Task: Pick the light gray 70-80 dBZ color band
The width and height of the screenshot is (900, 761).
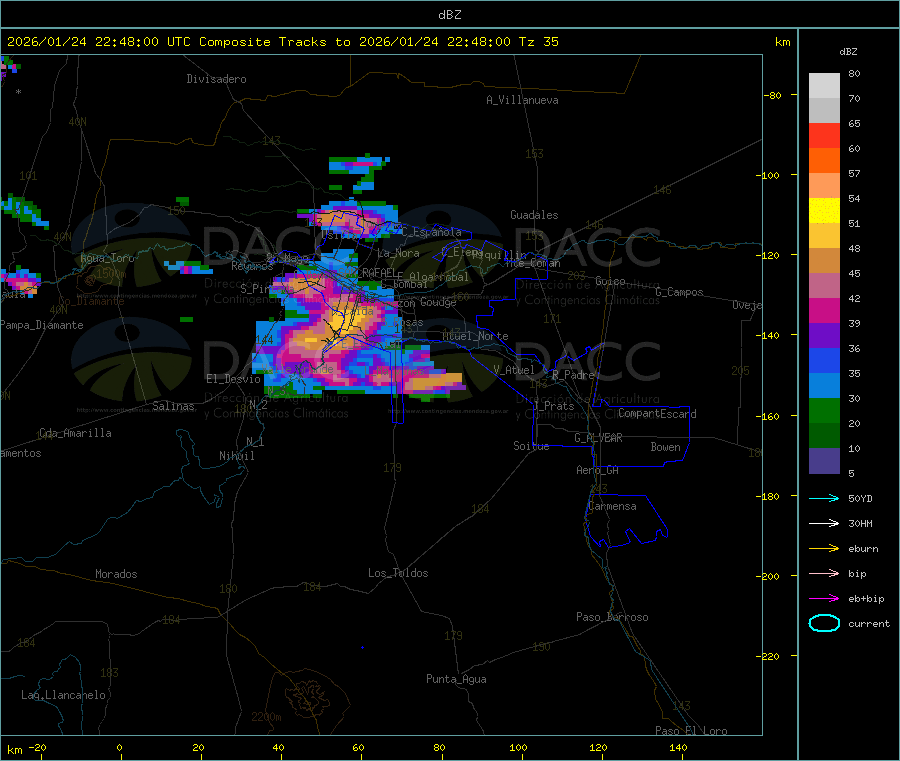Action: [824, 86]
